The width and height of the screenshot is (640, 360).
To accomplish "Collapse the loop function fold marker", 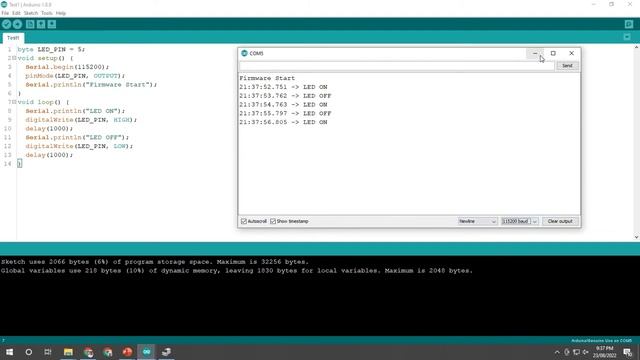I will click(x=14, y=102).
